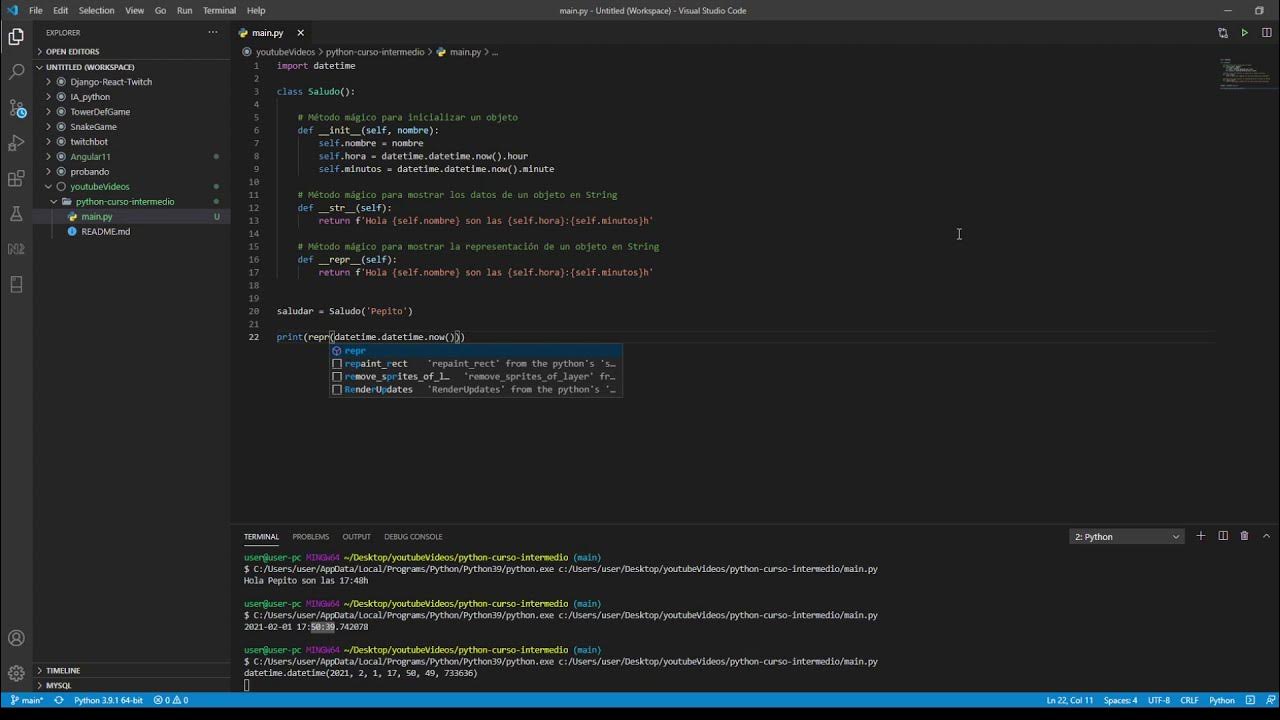Viewport: 1280px width, 720px height.
Task: Open the terminal selector dropdown '2: Python'
Action: (1127, 537)
